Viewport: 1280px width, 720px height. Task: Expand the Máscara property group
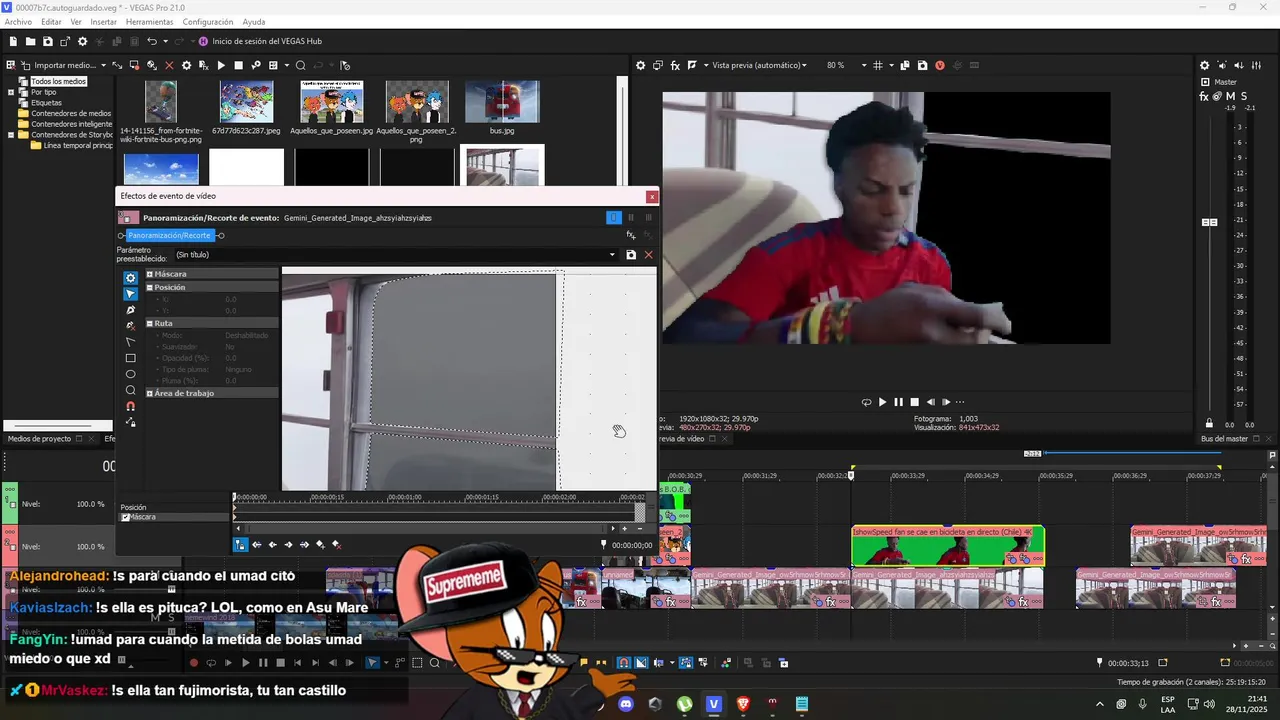150,274
